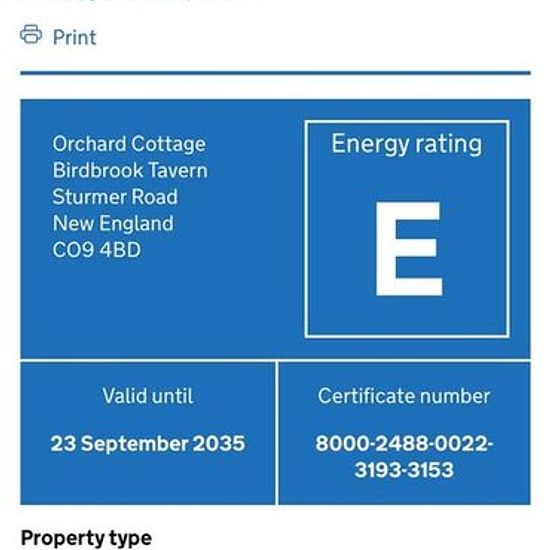Click the Property type heading

pyautogui.click(x=86, y=538)
